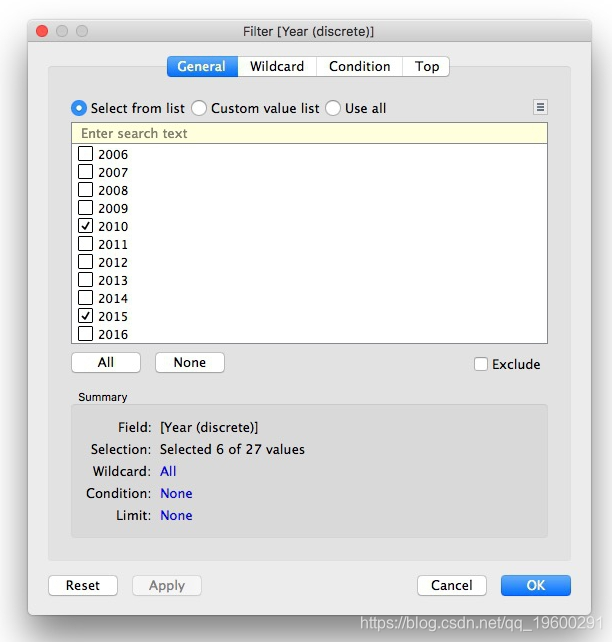Check the 2013 year box
This screenshot has height=642, width=612.
point(85,280)
